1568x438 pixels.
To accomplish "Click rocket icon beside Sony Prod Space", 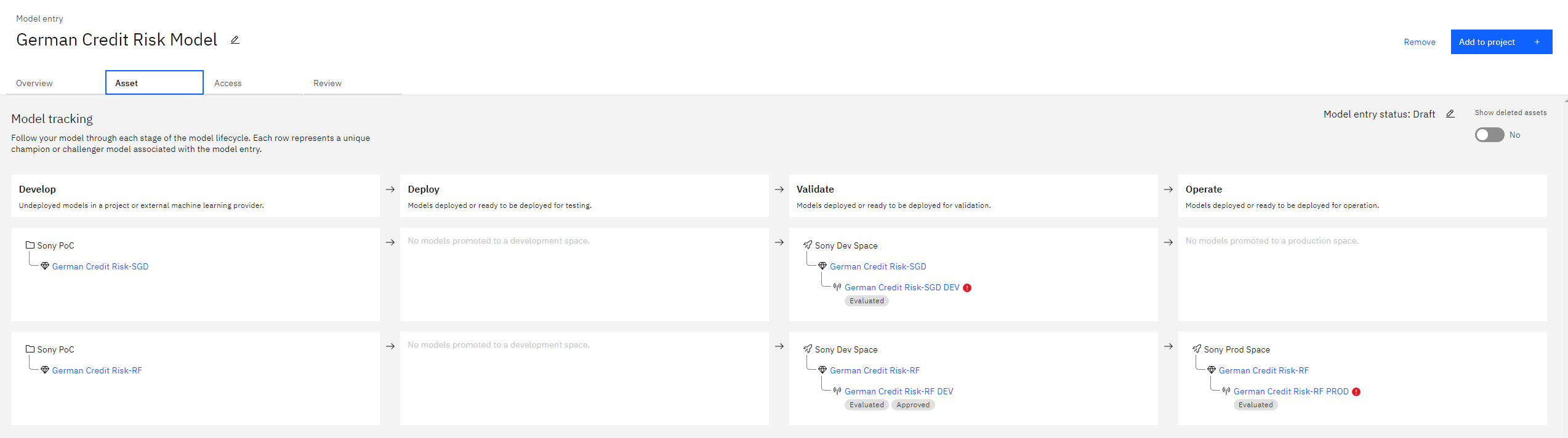I will [x=1197, y=349].
